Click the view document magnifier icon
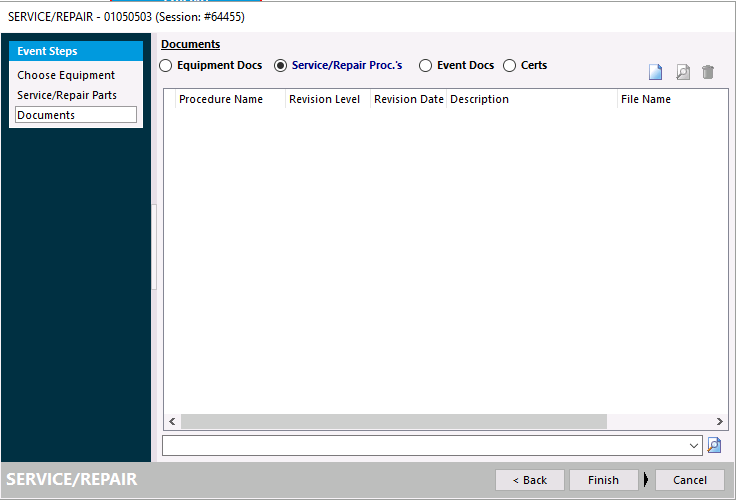The height and width of the screenshot is (500, 736). pyautogui.click(x=682, y=72)
